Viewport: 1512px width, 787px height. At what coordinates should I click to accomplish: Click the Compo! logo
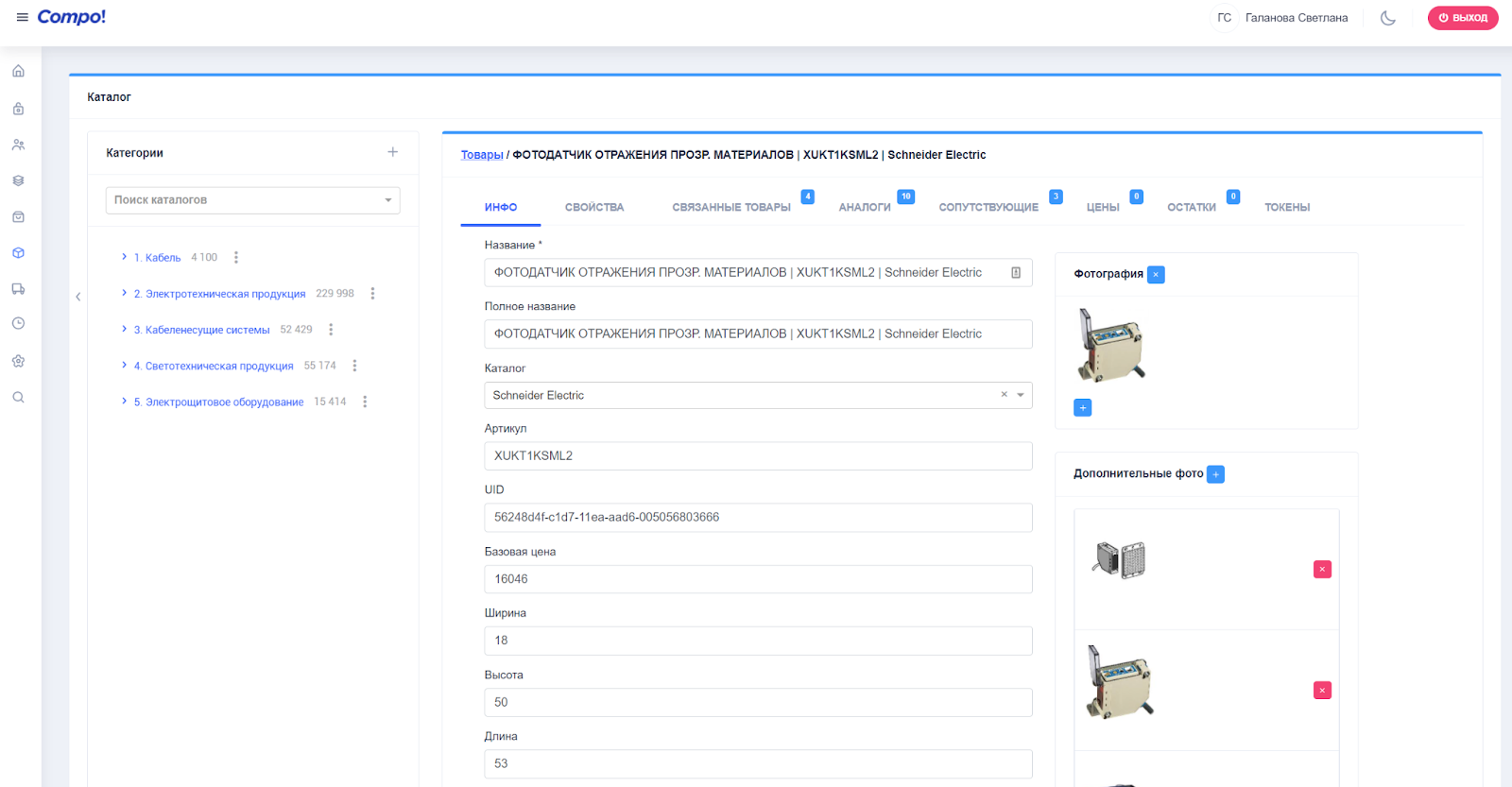72,17
